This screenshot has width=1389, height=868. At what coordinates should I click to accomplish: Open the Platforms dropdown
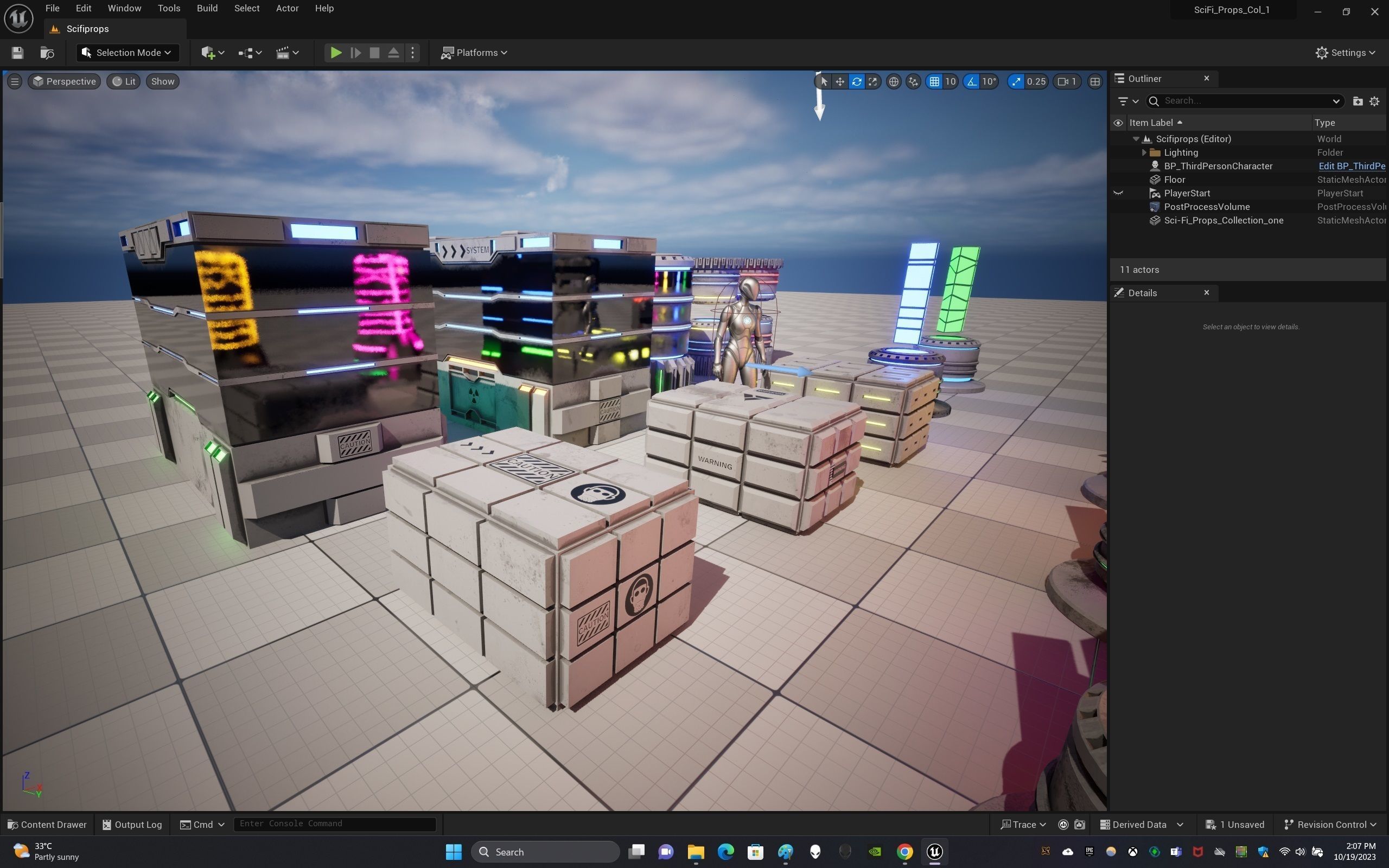tap(474, 53)
